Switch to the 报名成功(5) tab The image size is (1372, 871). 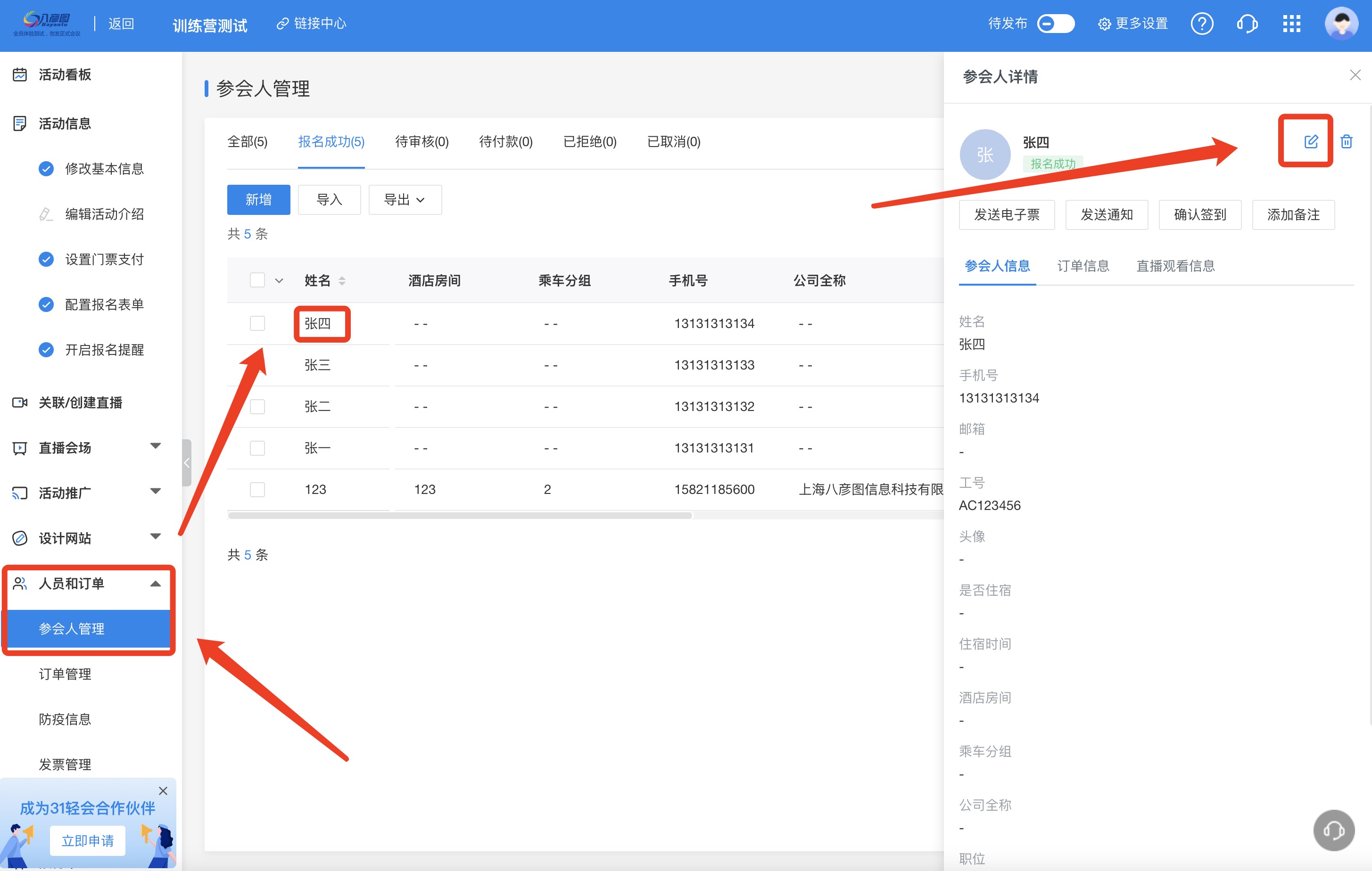click(x=331, y=142)
